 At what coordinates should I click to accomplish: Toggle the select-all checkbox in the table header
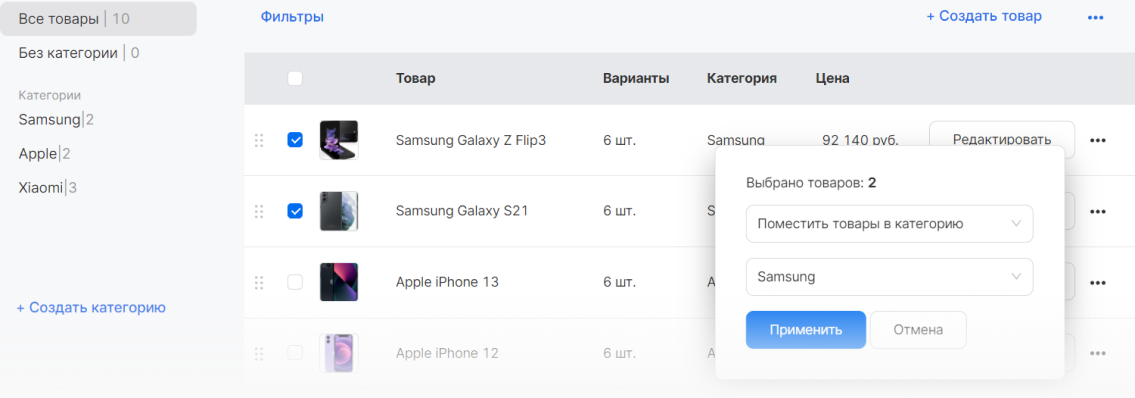(295, 78)
